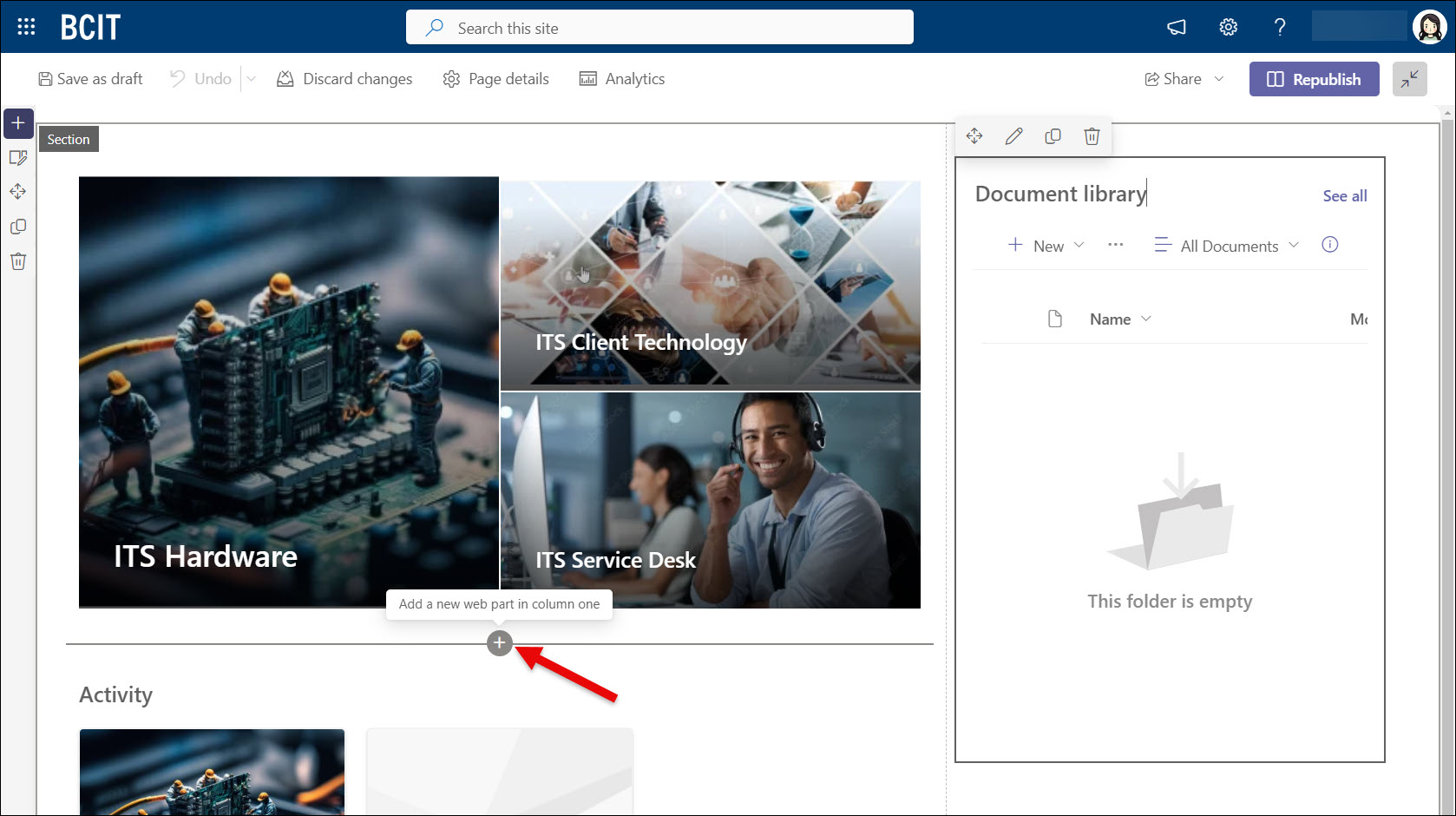The height and width of the screenshot is (816, 1456).
Task: Click the duplicate web part icon
Action: [x=1053, y=136]
